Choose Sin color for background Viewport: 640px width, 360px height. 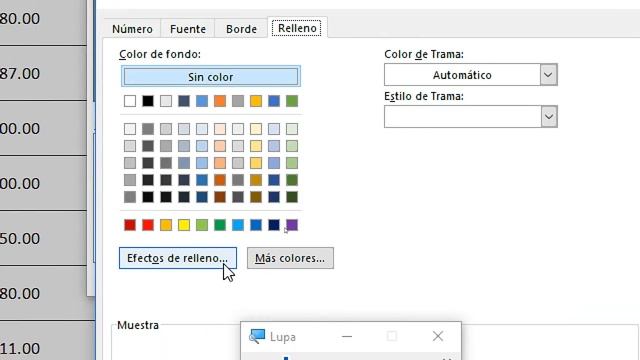click(x=211, y=76)
